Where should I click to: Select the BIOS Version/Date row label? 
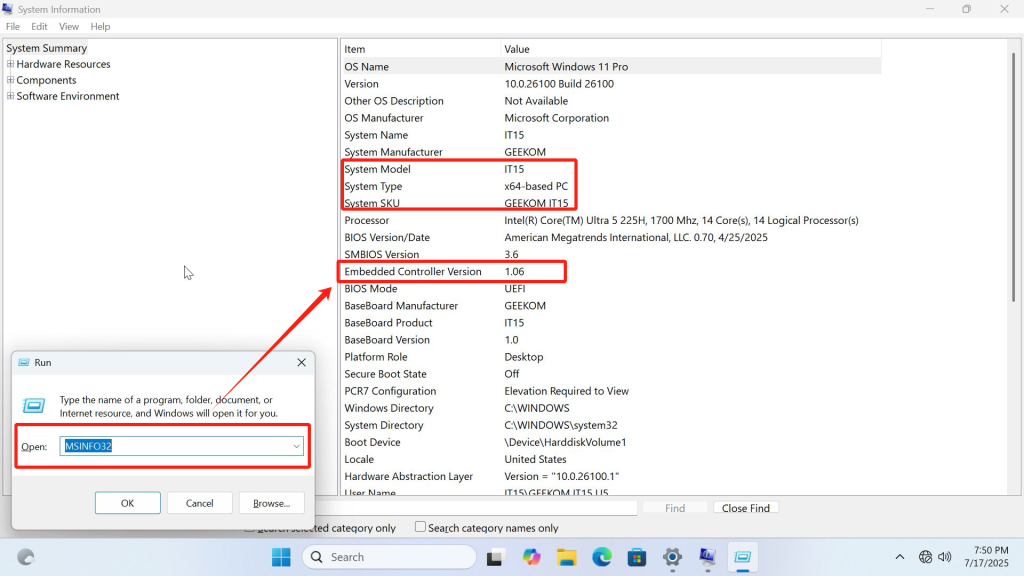click(x=387, y=237)
